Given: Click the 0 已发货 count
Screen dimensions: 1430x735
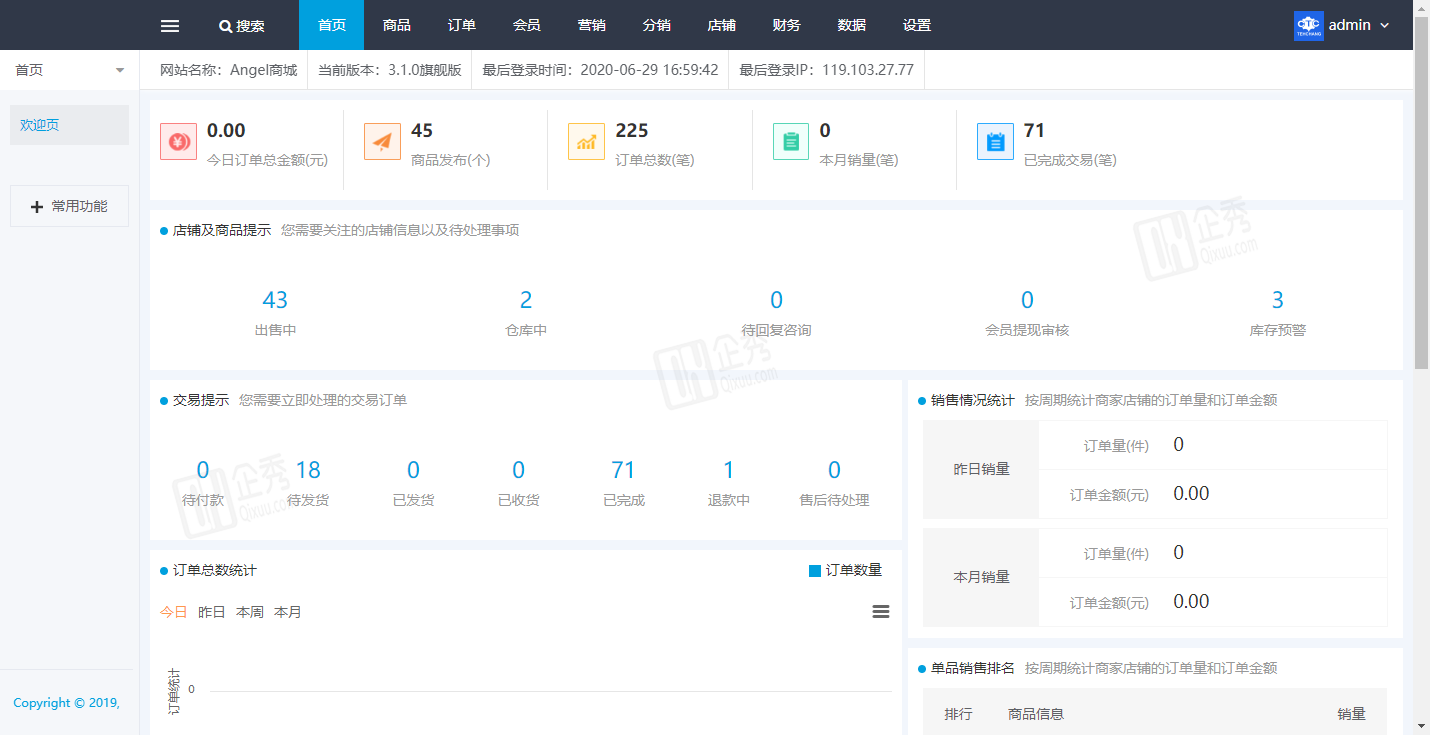Looking at the screenshot, I should coord(413,470).
